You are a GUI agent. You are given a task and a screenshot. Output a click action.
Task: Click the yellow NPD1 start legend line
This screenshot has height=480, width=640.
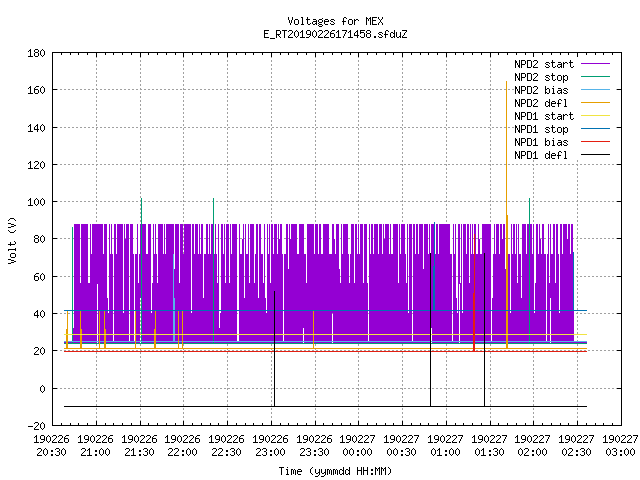(x=595, y=116)
